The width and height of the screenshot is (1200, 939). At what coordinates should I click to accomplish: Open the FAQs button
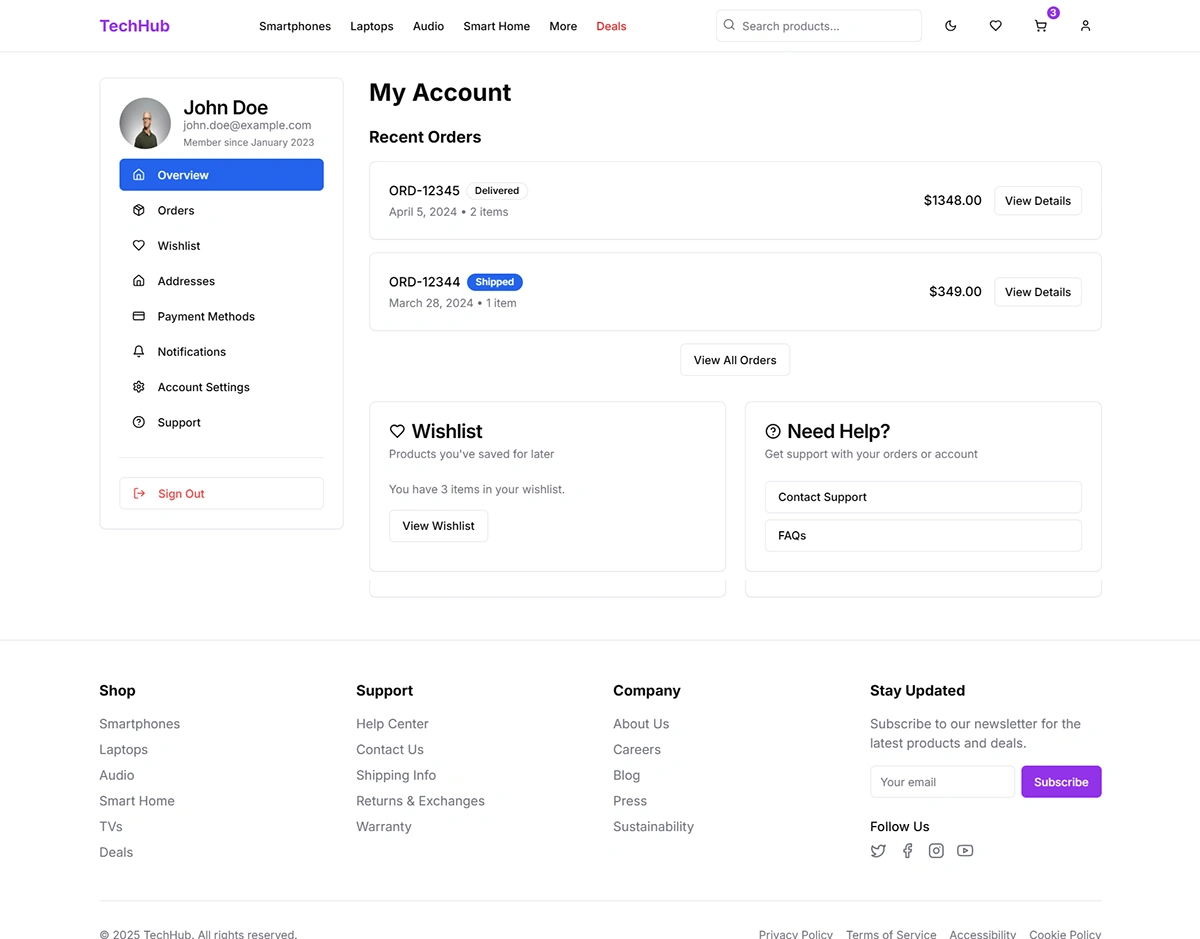click(x=923, y=535)
